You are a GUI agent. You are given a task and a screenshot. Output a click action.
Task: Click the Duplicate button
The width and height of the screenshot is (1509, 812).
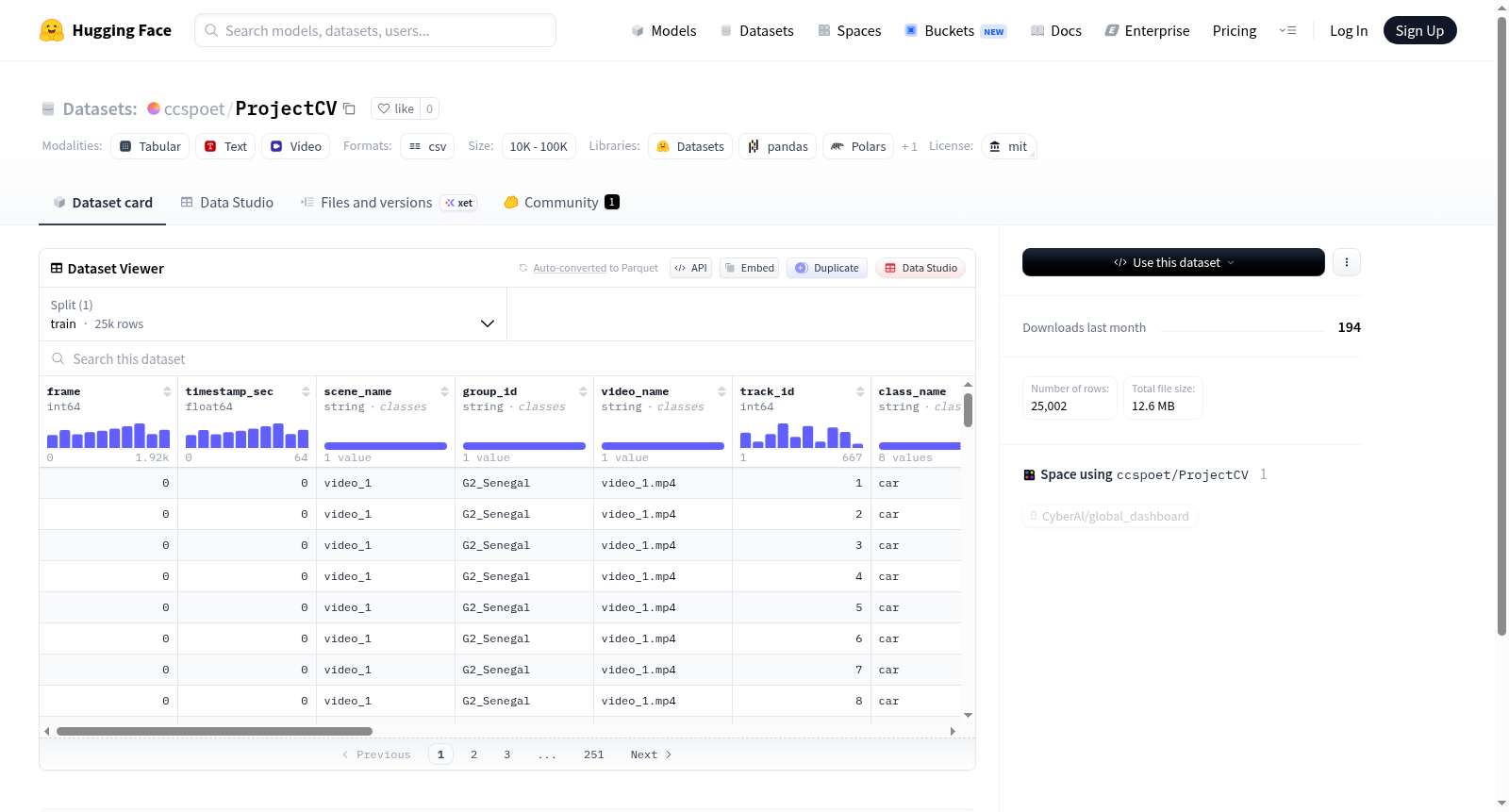[x=827, y=268]
